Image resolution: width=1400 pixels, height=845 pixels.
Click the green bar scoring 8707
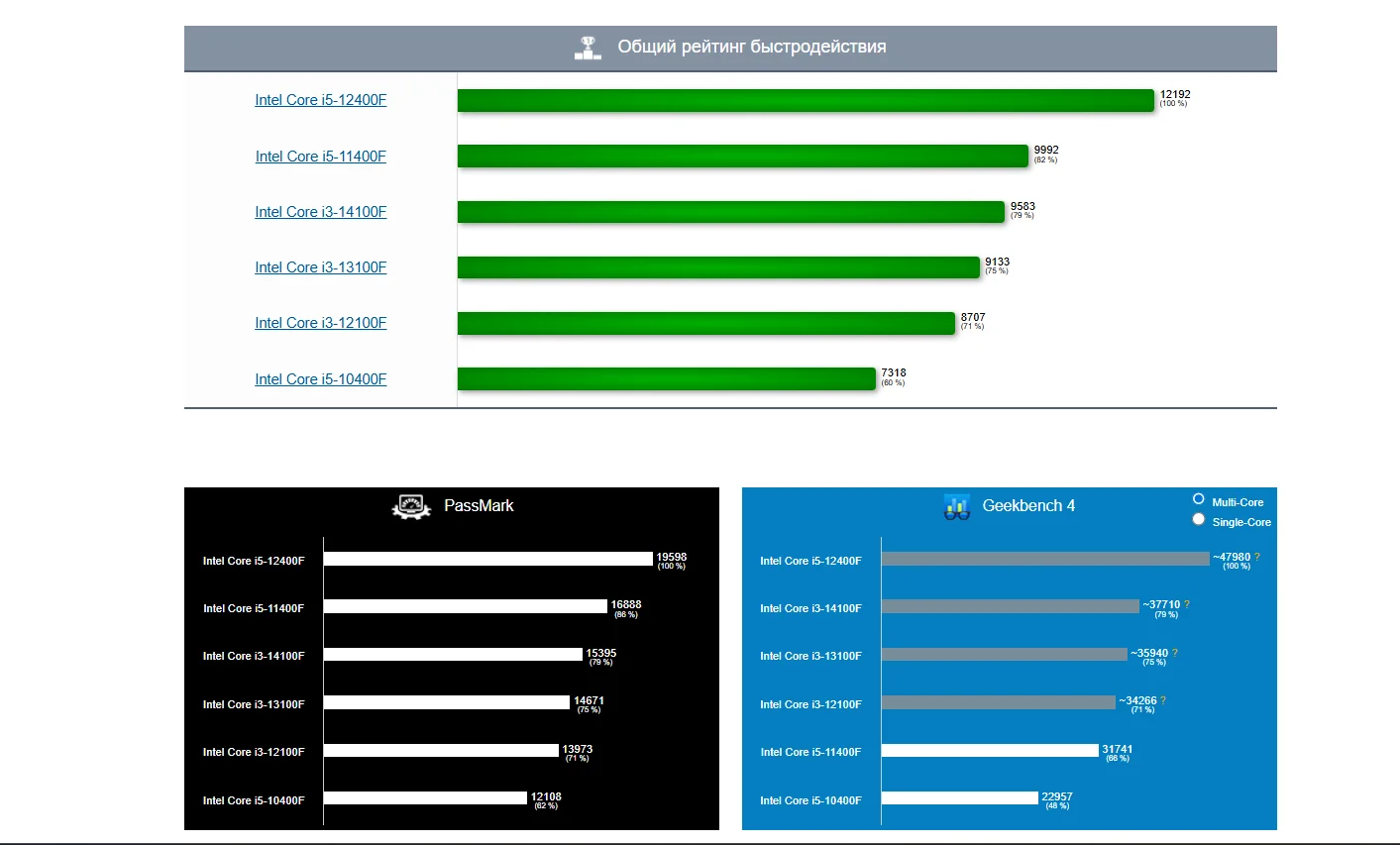click(x=706, y=323)
